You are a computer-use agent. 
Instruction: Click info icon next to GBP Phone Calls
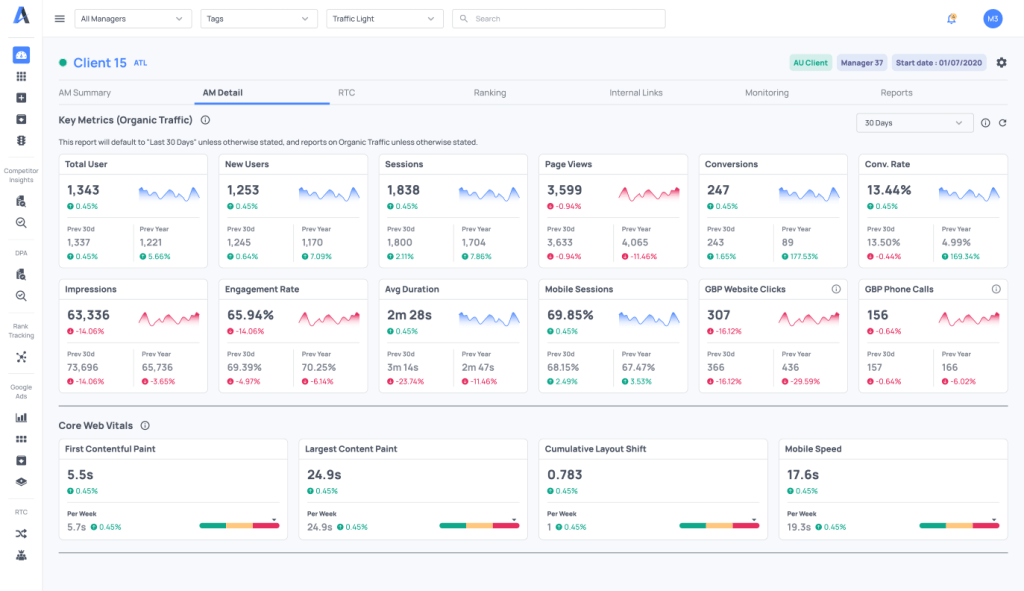point(996,289)
